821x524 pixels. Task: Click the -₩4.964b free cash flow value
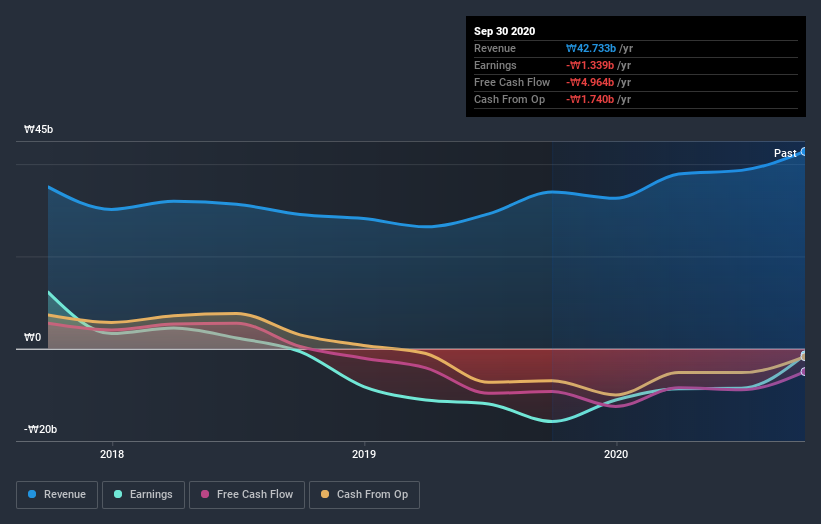point(590,82)
